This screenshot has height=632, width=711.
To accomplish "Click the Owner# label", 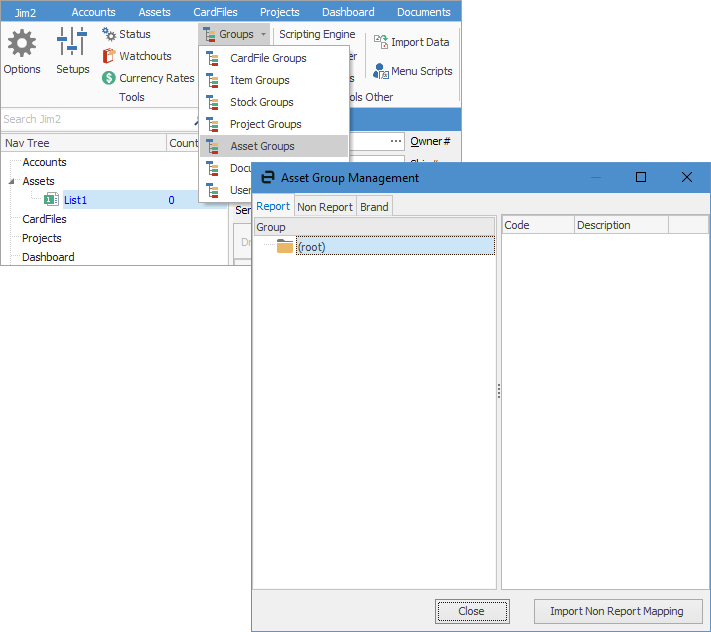I will click(430, 141).
